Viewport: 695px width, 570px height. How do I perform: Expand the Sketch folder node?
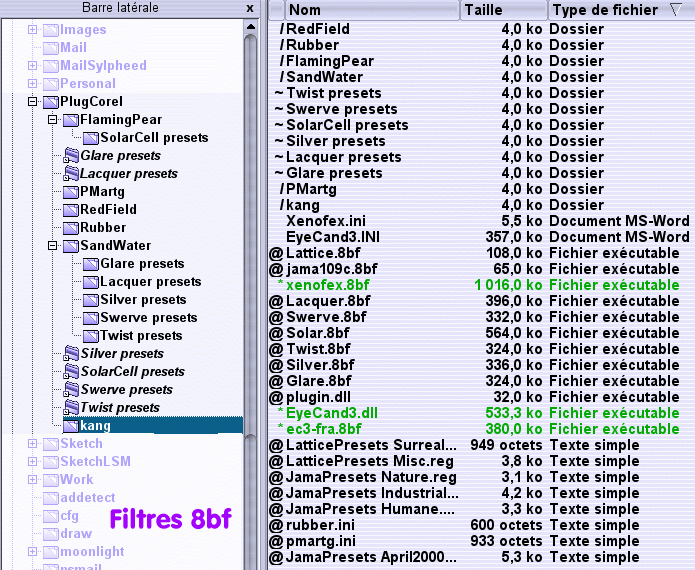(x=32, y=443)
